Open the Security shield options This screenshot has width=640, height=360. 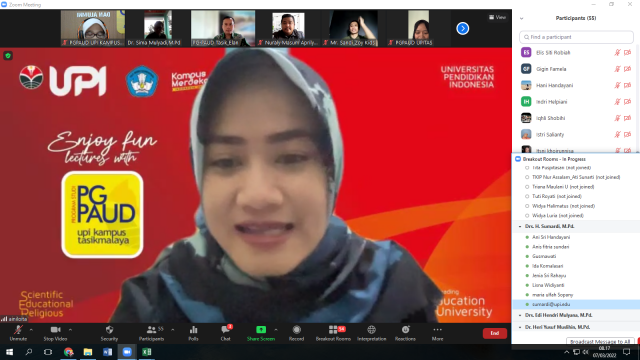pyautogui.click(x=109, y=333)
